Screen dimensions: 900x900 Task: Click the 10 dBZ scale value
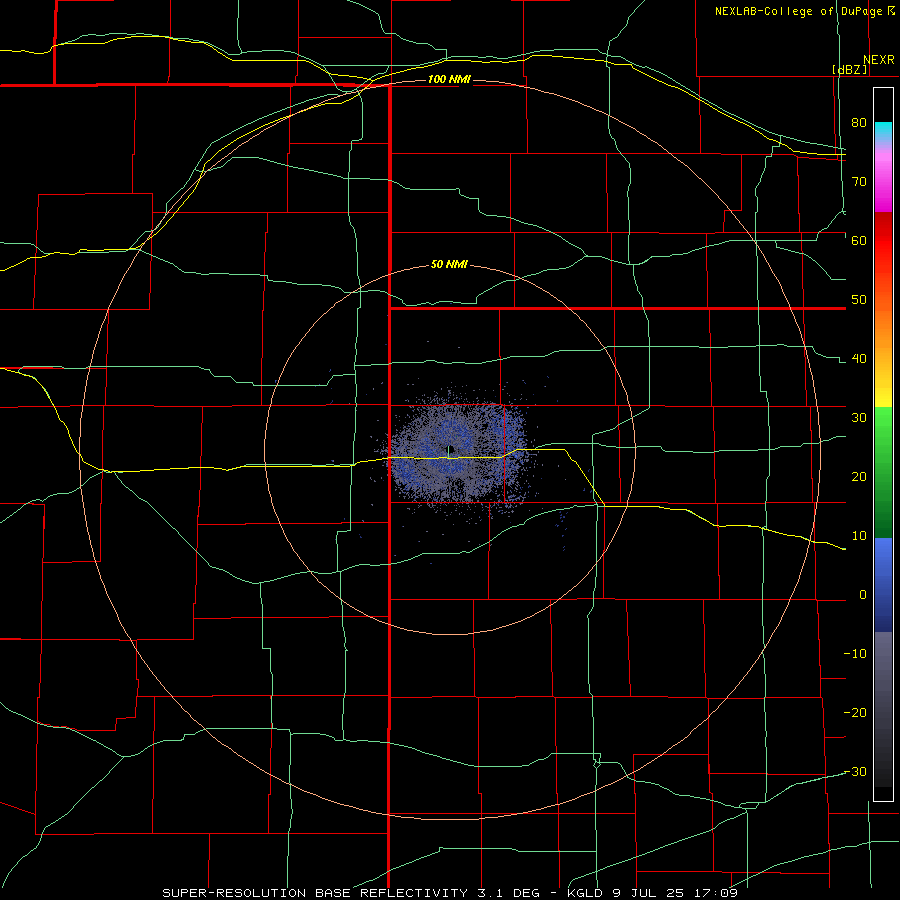859,536
